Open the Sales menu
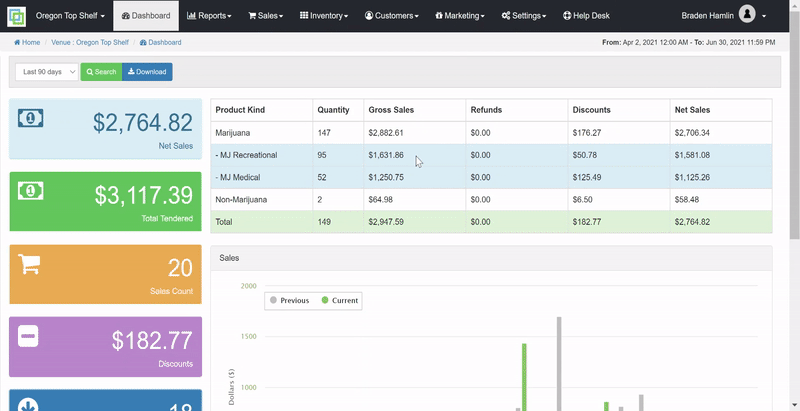This screenshot has height=411, width=800. (x=265, y=16)
